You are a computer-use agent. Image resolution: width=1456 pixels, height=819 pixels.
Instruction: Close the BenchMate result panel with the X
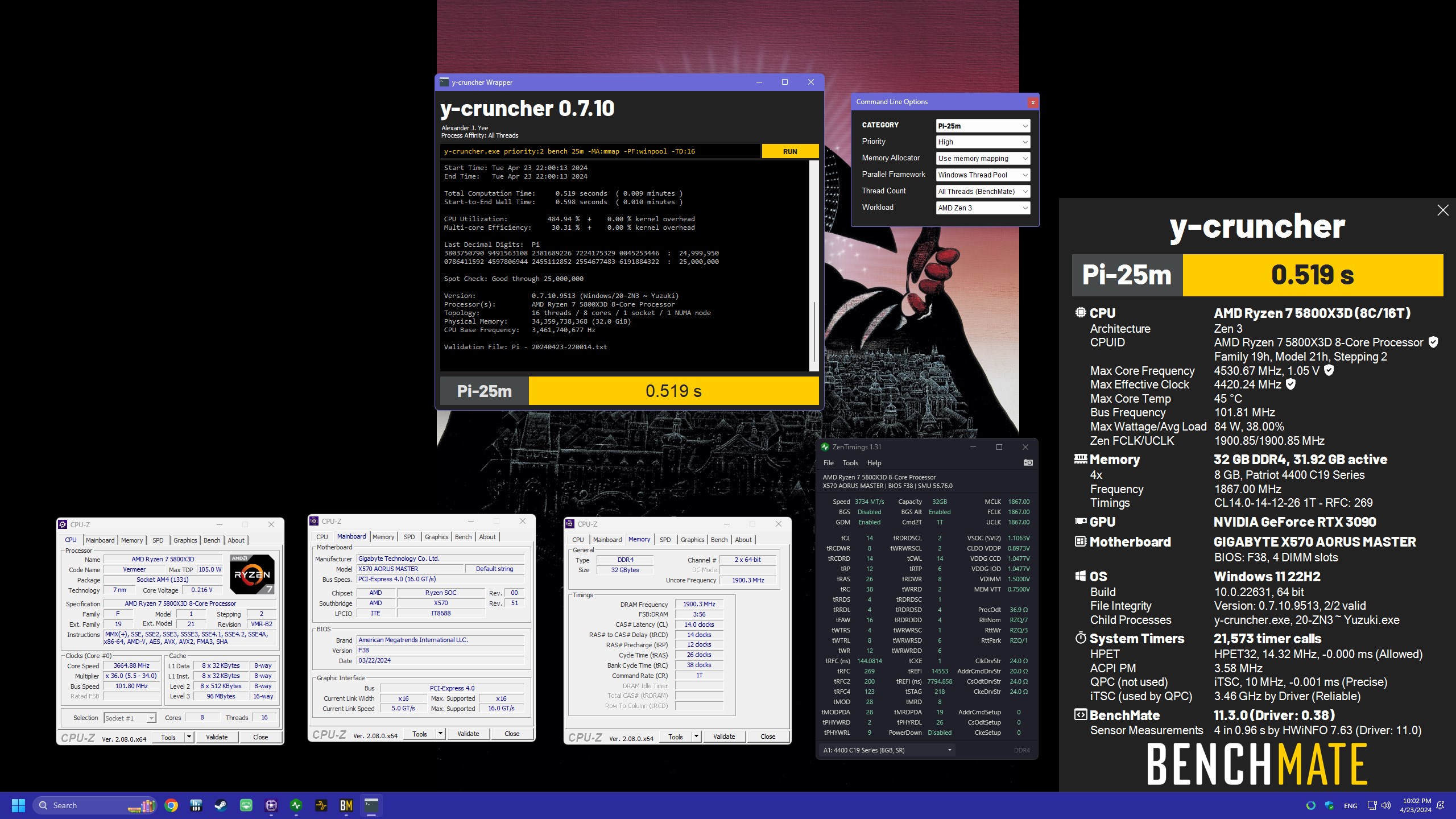tap(1442, 210)
